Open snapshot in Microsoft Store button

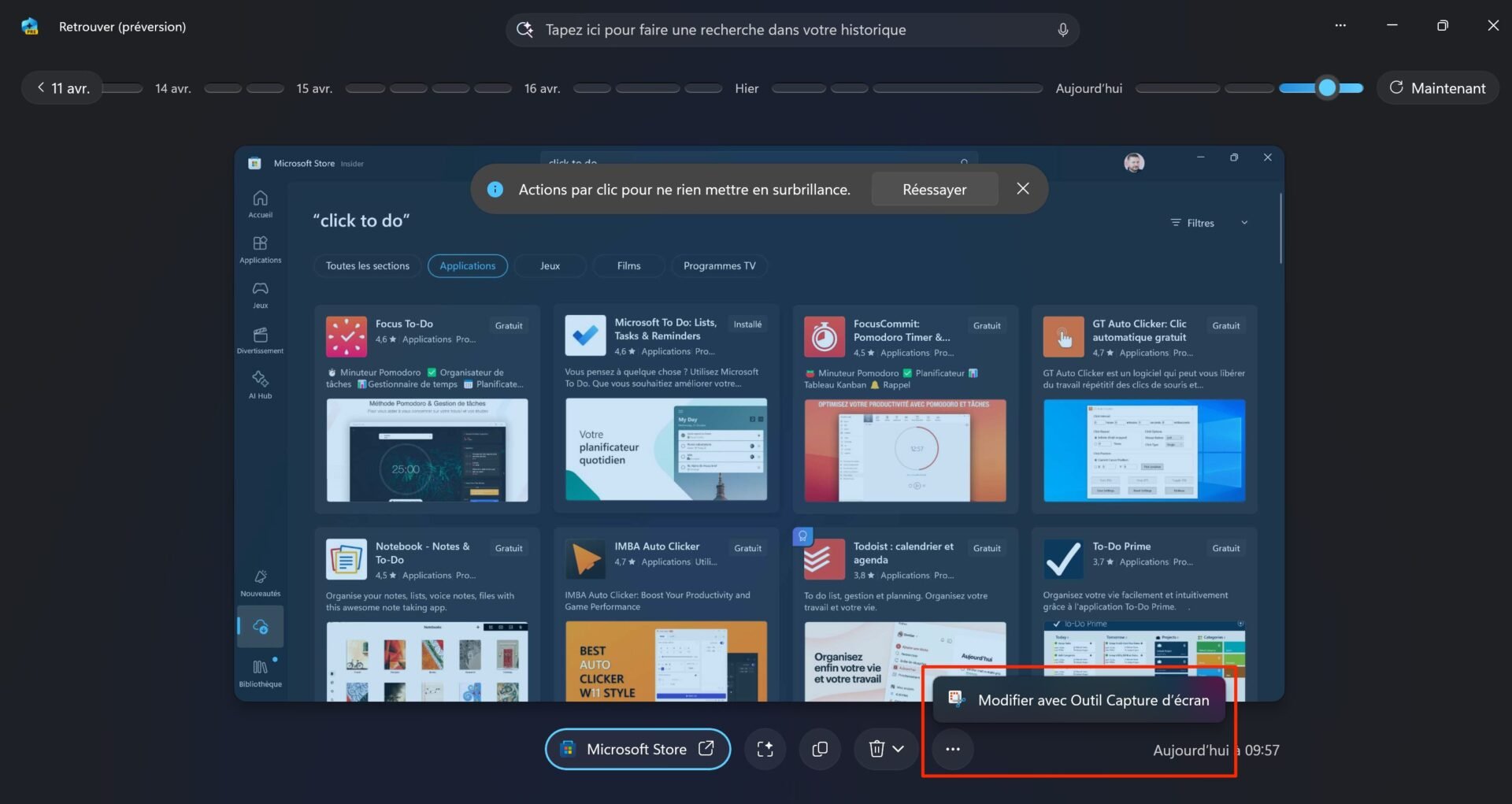click(x=637, y=749)
